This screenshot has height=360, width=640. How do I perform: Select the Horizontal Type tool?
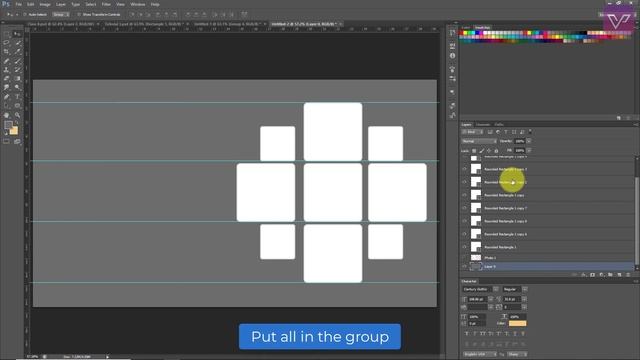click(x=17, y=97)
